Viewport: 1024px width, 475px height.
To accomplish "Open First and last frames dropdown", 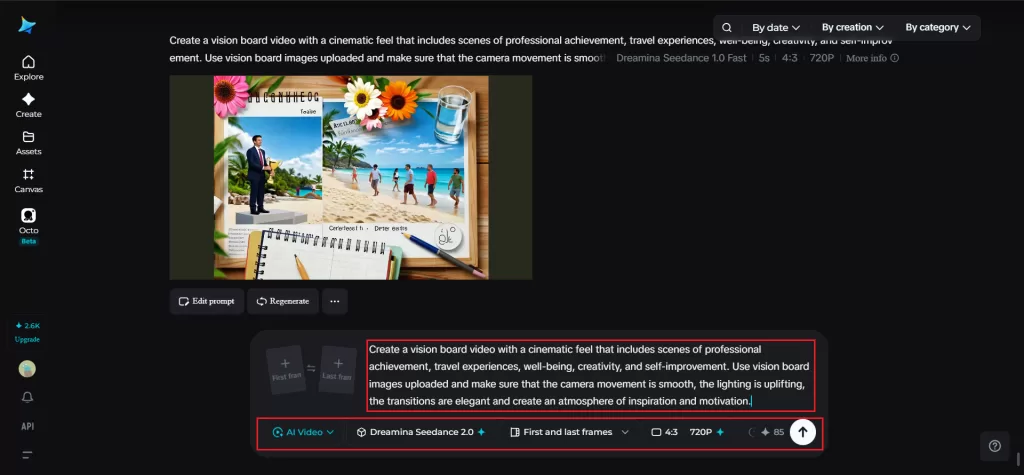I will [569, 432].
